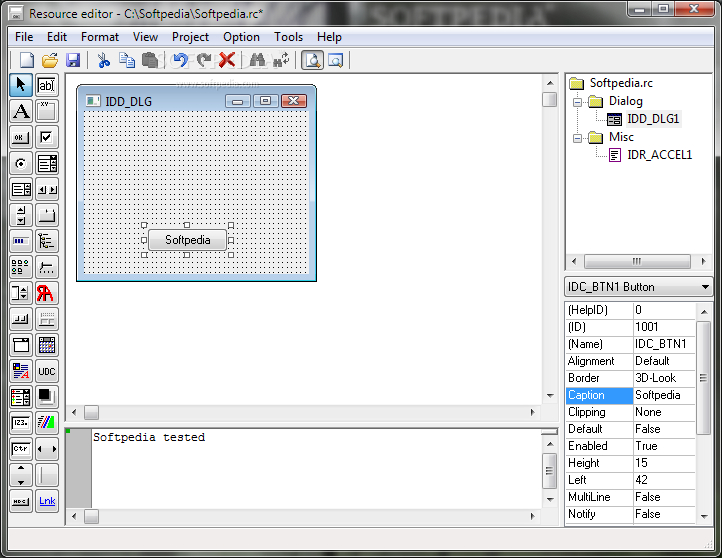
Task: Click the properties list scroll-down arrow
Action: [704, 517]
